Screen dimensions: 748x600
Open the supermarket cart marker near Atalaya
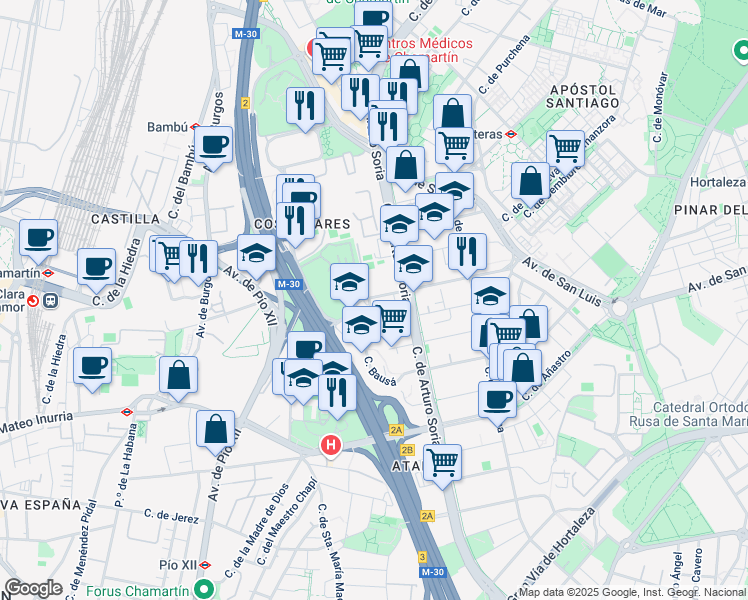coord(443,464)
